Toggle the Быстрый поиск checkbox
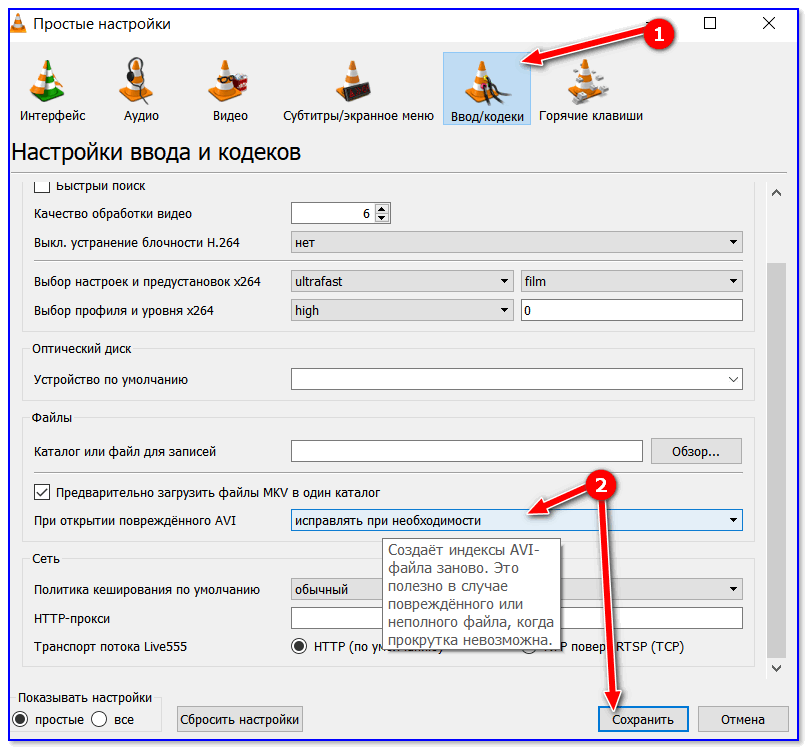 click(x=42, y=186)
